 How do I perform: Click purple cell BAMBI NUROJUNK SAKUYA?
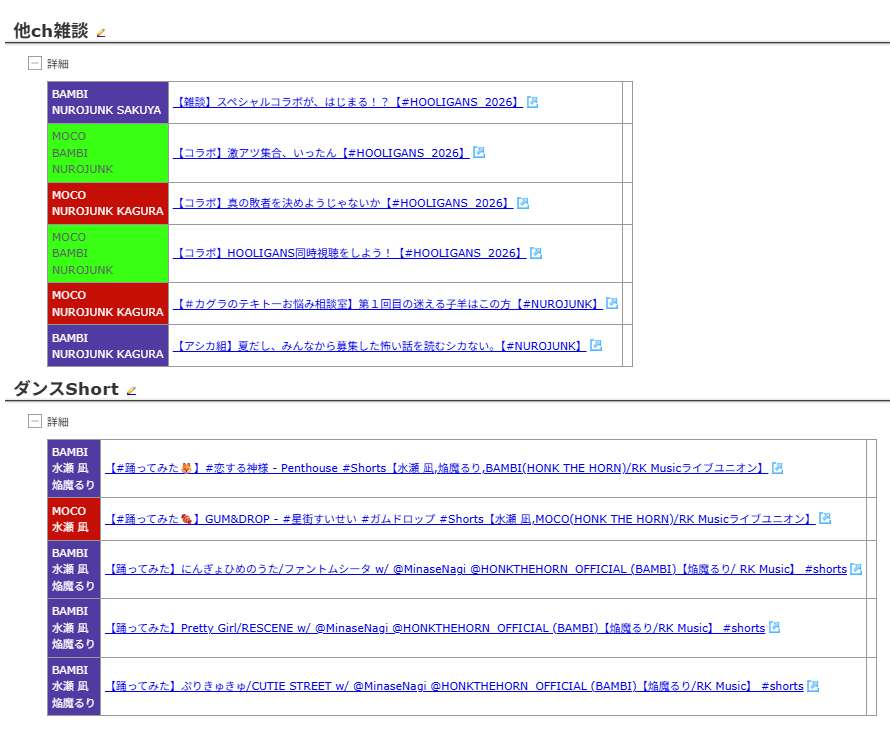[x=108, y=102]
